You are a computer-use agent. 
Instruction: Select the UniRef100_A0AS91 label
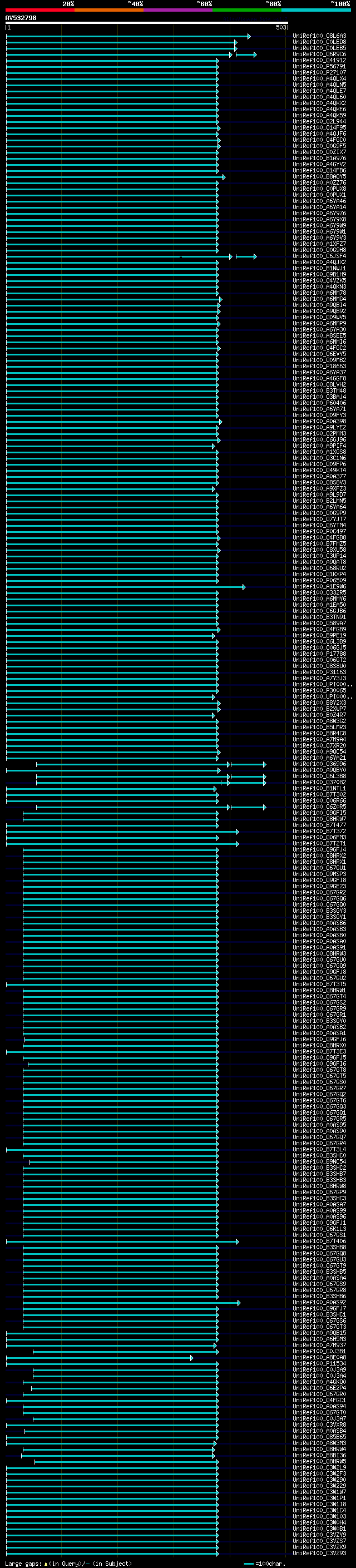tap(319, 948)
